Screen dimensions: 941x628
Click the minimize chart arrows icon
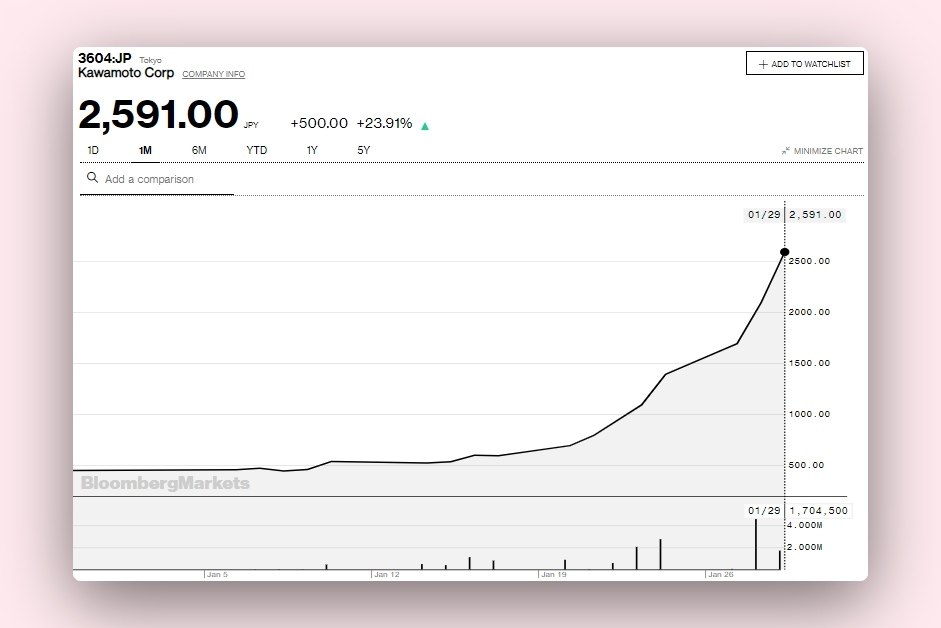pyautogui.click(x=786, y=151)
